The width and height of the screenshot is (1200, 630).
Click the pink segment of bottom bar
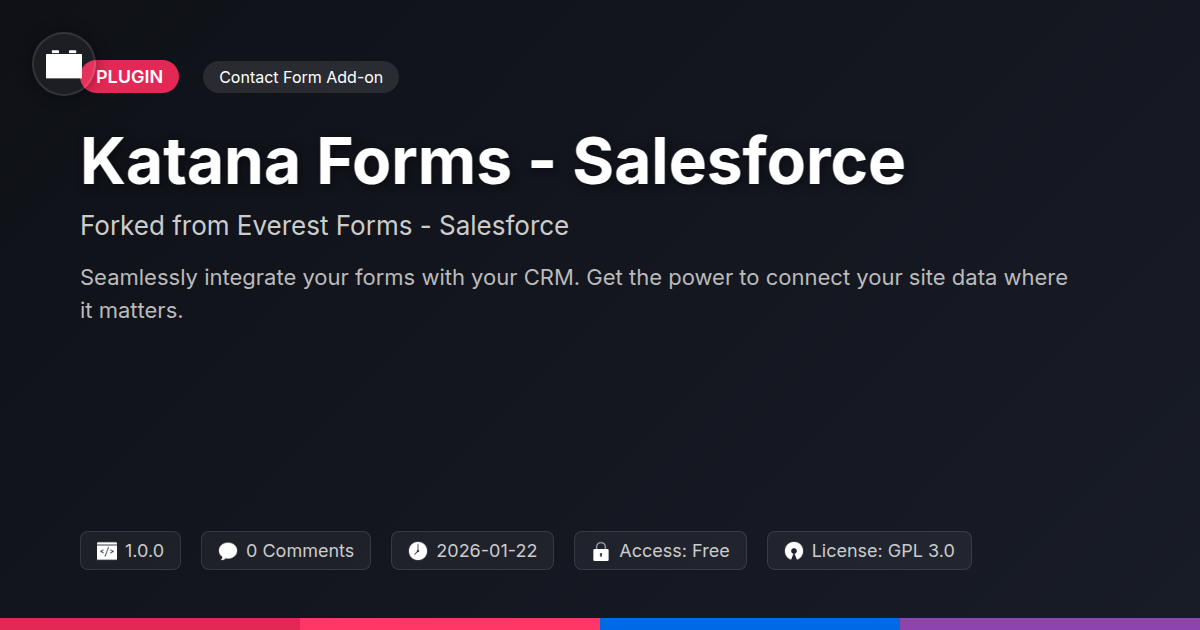point(450,624)
